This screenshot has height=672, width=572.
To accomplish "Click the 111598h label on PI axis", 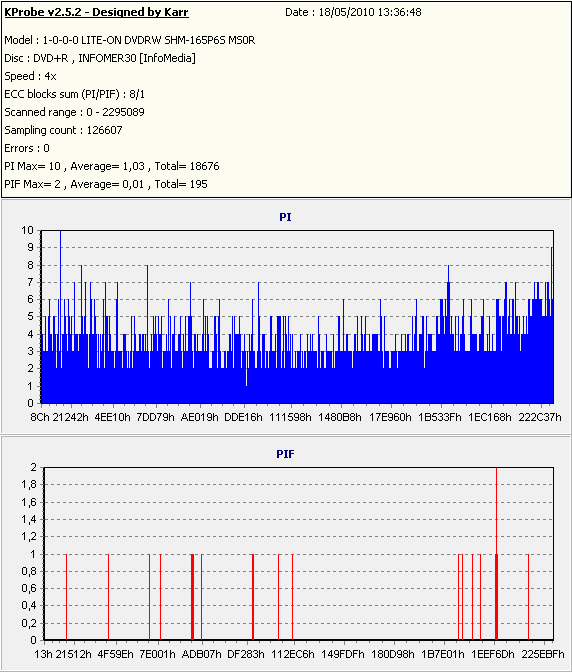I will pyautogui.click(x=290, y=417).
